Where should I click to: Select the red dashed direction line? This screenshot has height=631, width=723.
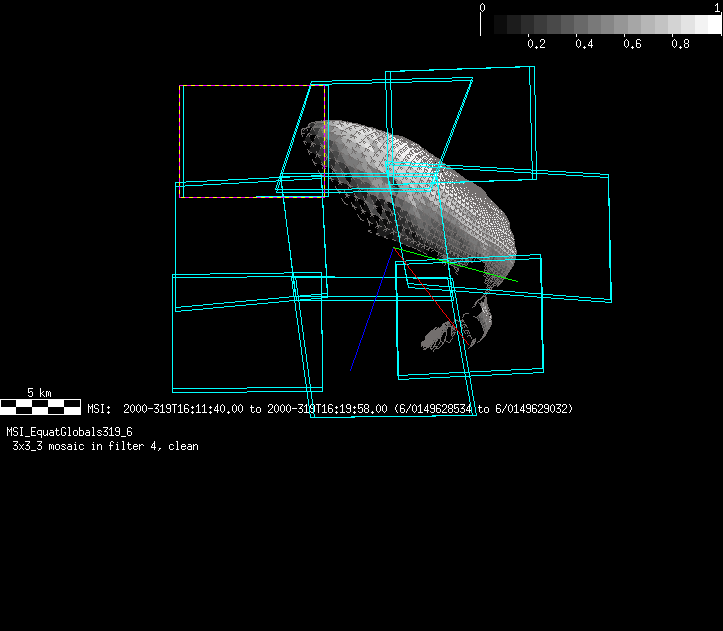coord(430,292)
